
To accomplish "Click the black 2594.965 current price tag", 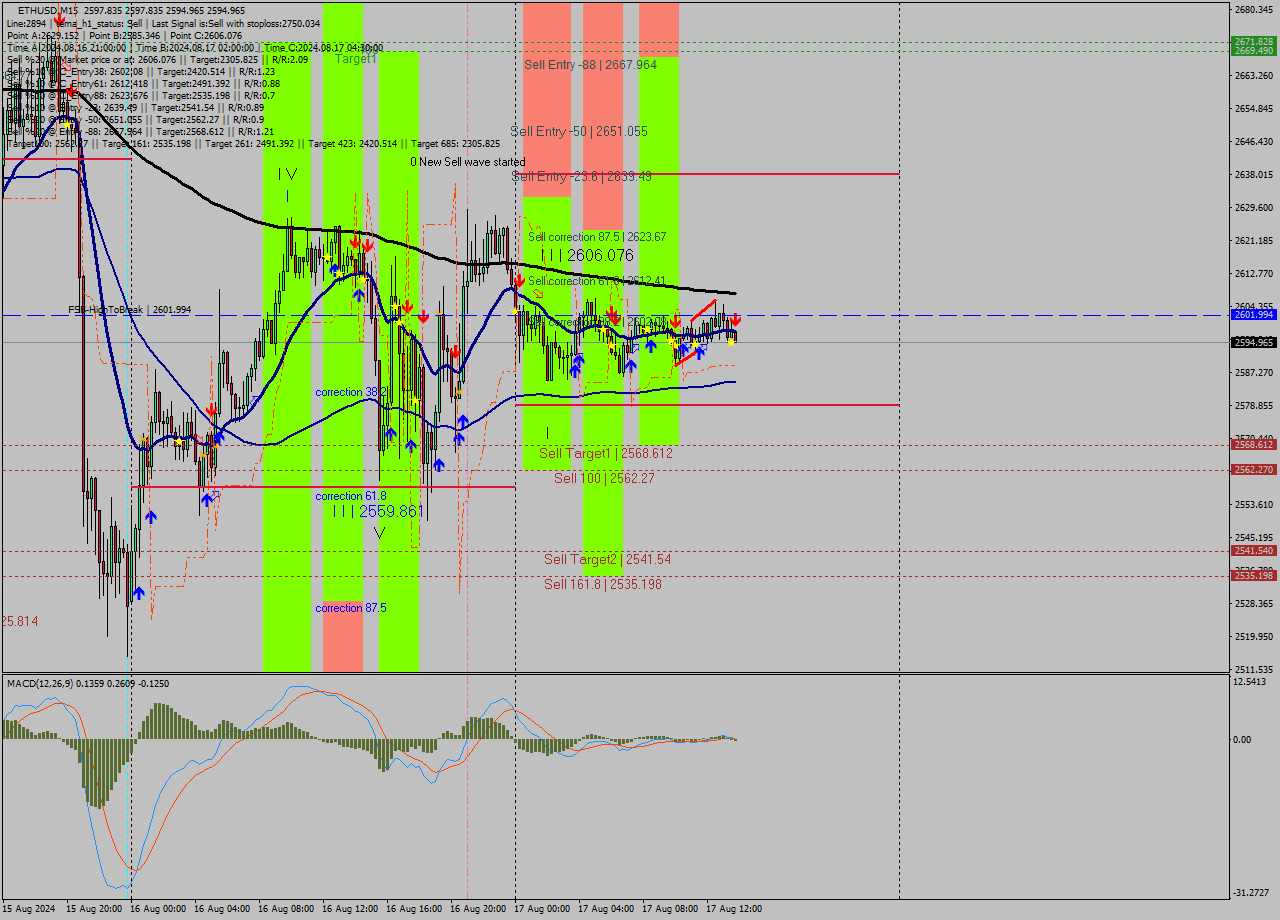I will [x=1253, y=343].
